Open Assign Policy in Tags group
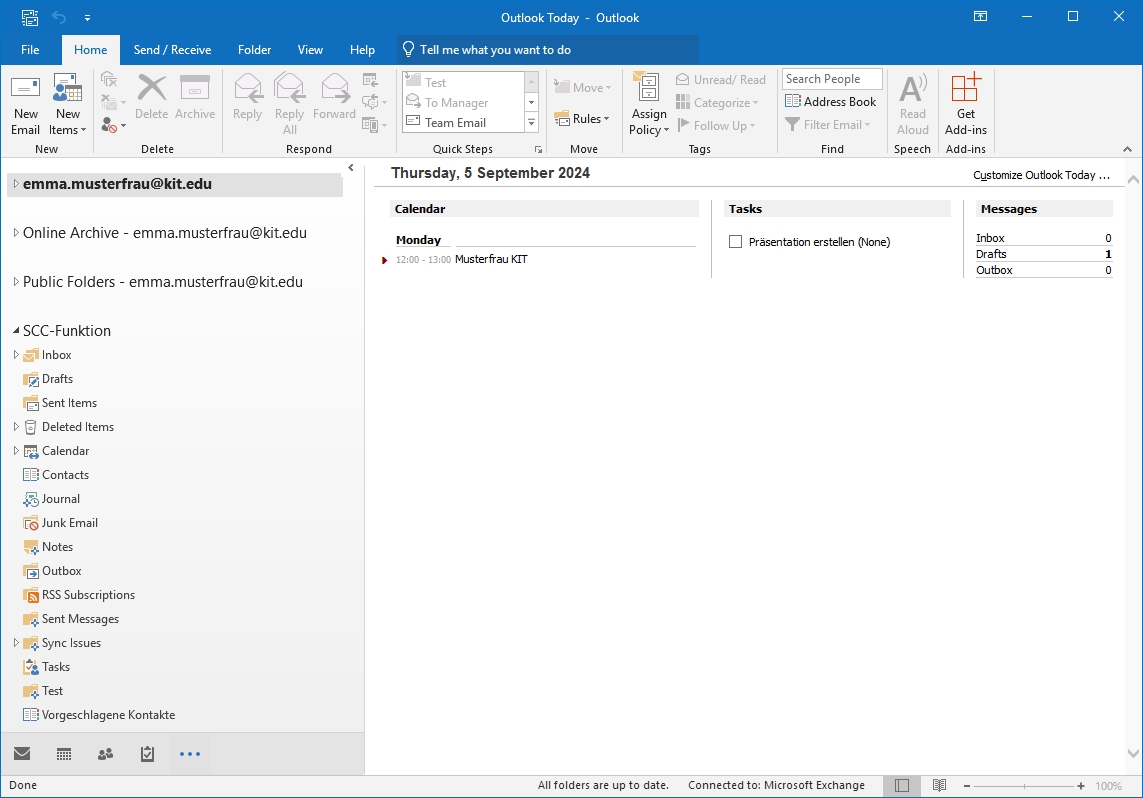The image size is (1143, 798). pos(648,104)
